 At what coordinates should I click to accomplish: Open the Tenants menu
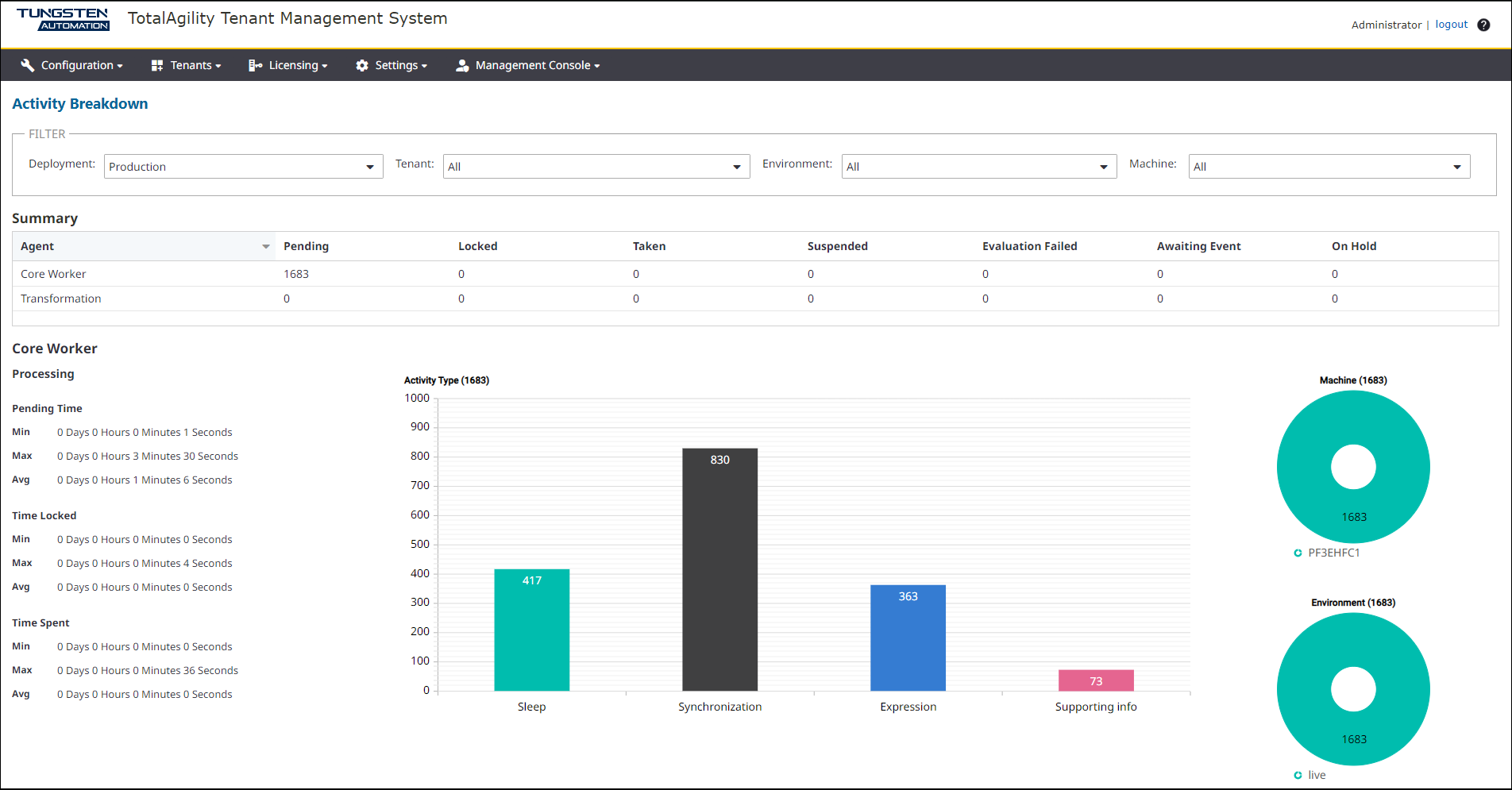tap(186, 65)
